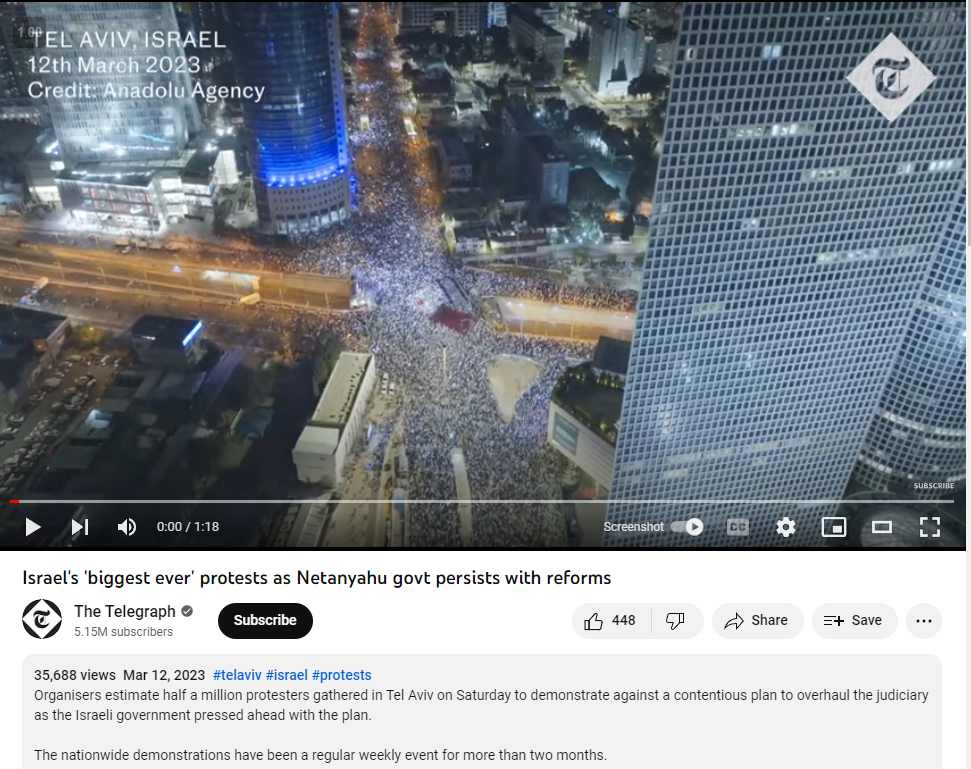This screenshot has width=971, height=769.
Task: Like the video
Action: point(611,620)
